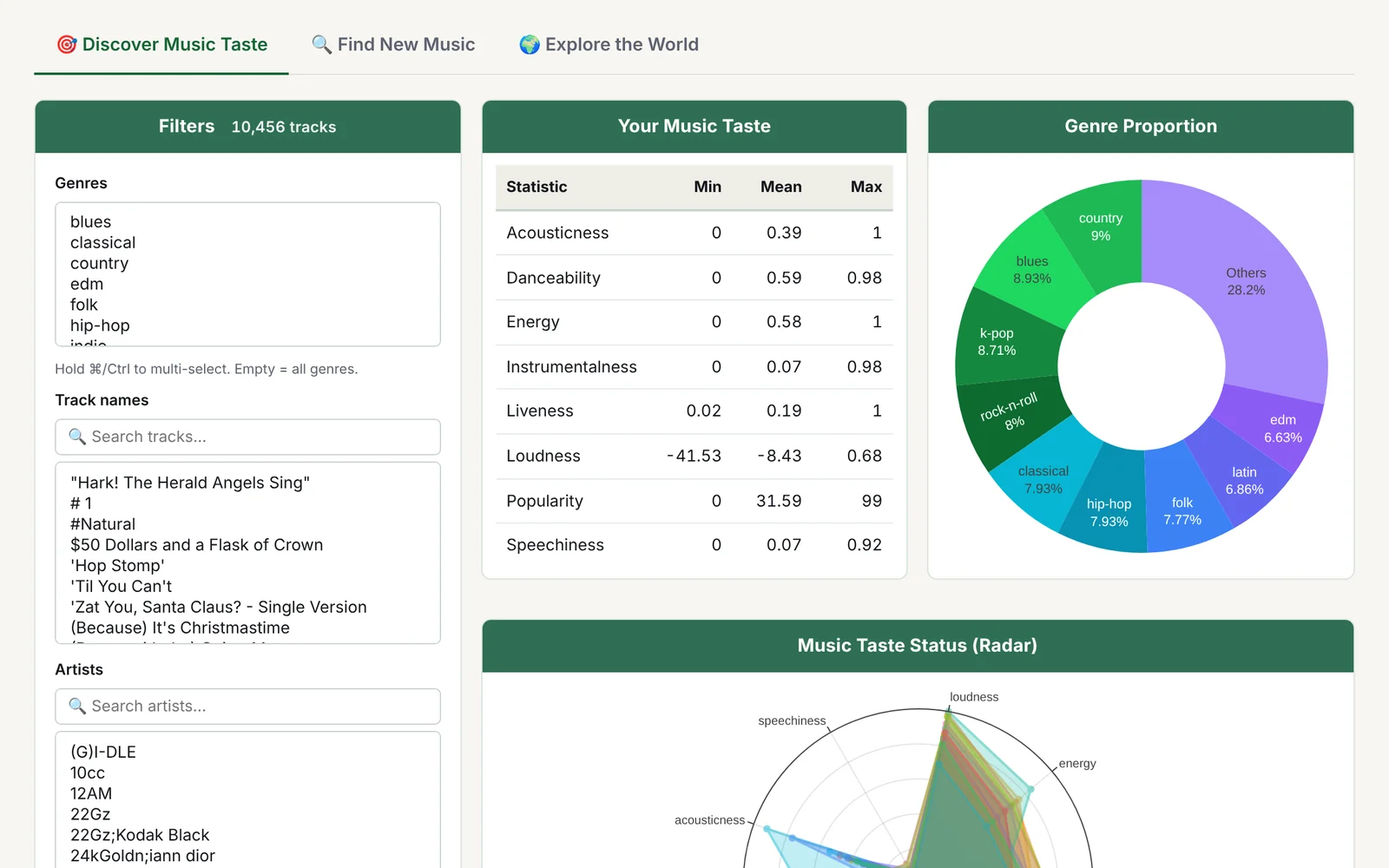Select track (Because) It's Christmastime
The width and height of the screenshot is (1389, 868).
pos(247,628)
